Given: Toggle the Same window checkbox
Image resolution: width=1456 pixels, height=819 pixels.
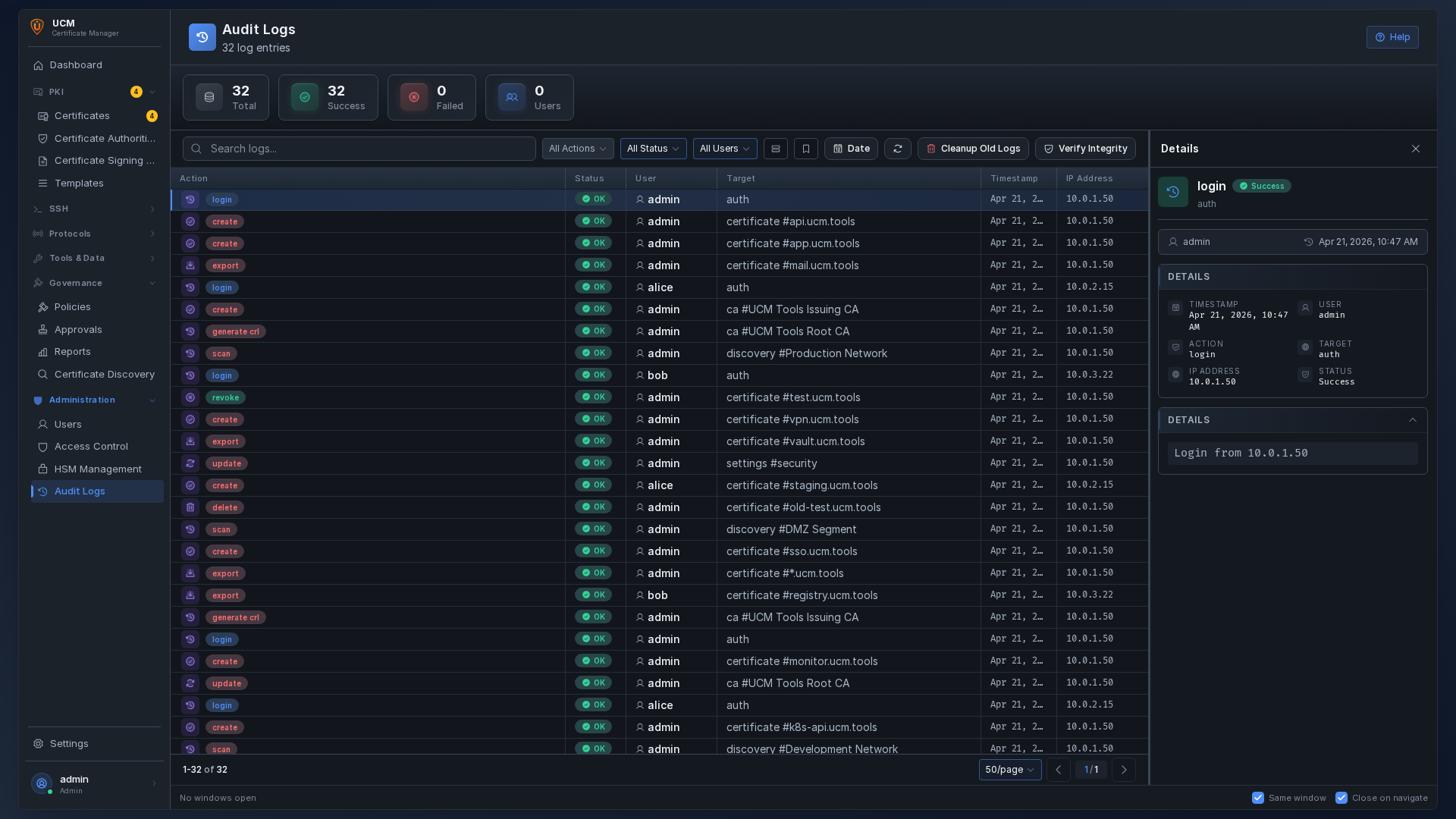Looking at the screenshot, I should 1258,798.
